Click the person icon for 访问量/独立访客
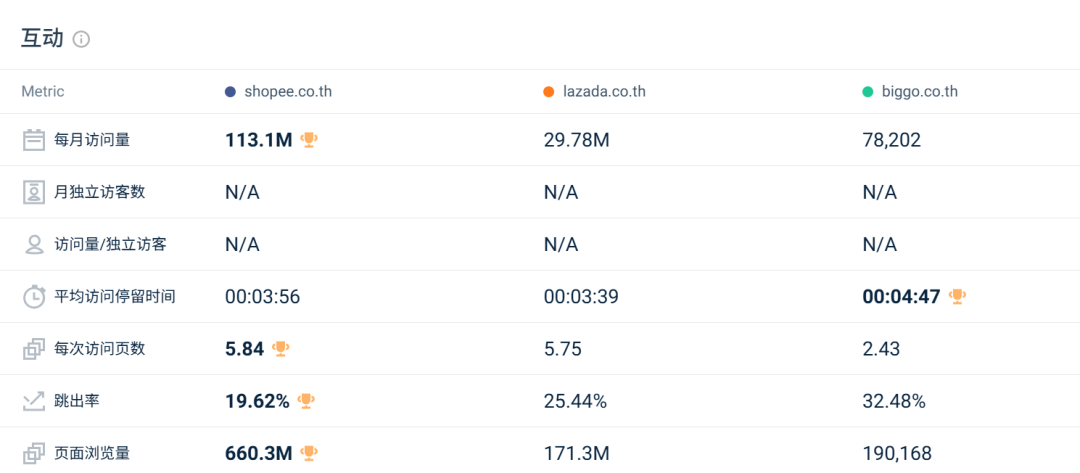1080x473 pixels. click(34, 244)
